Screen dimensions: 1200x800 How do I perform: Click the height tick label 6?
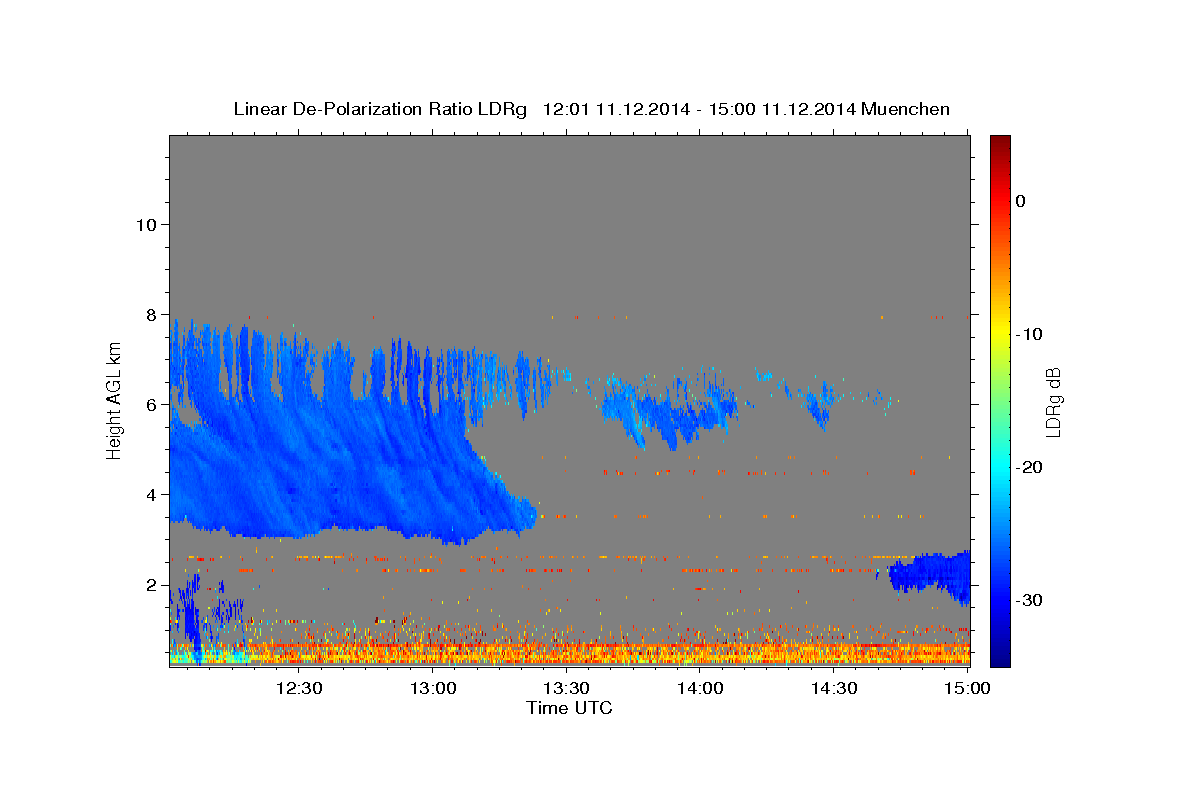tap(151, 404)
